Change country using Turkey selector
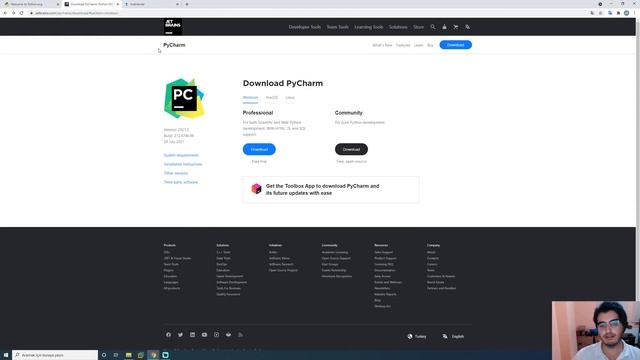This screenshot has width=640, height=360. coord(417,336)
